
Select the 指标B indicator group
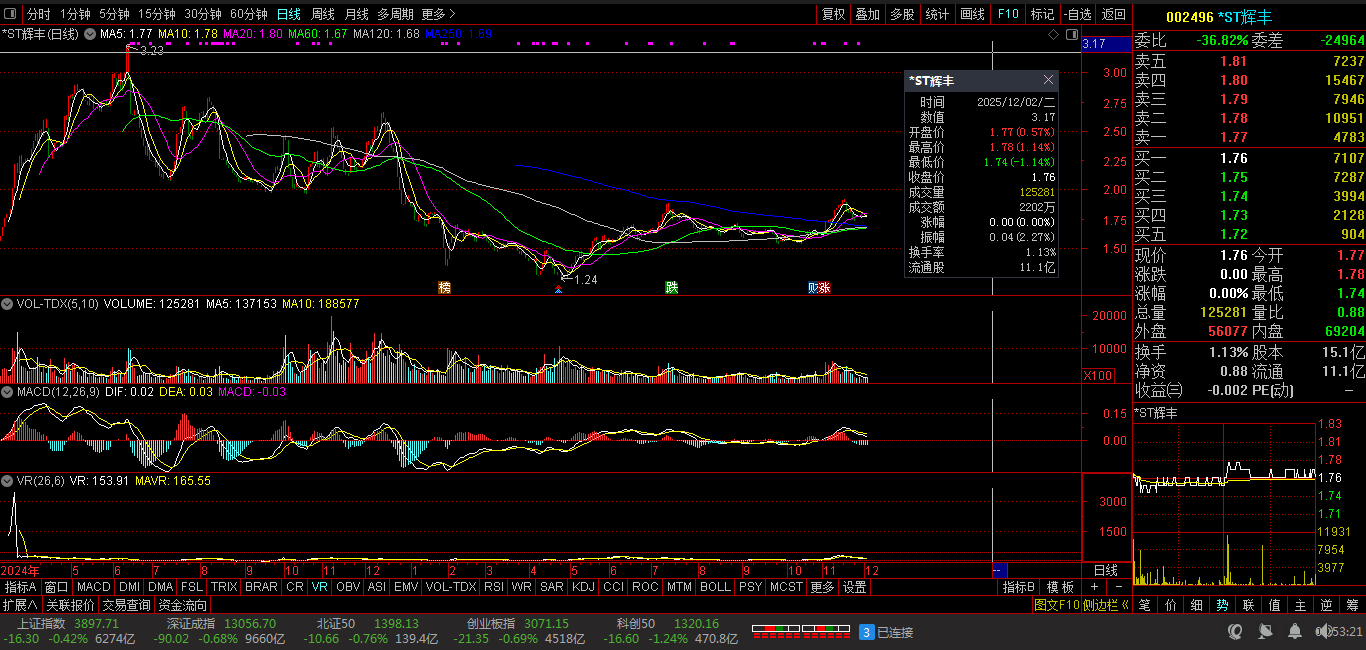[1020, 587]
